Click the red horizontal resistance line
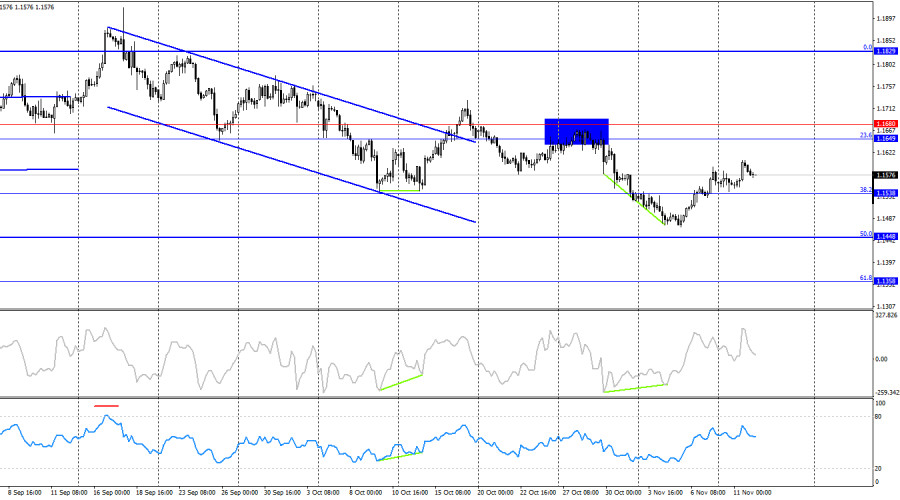 click(300, 125)
